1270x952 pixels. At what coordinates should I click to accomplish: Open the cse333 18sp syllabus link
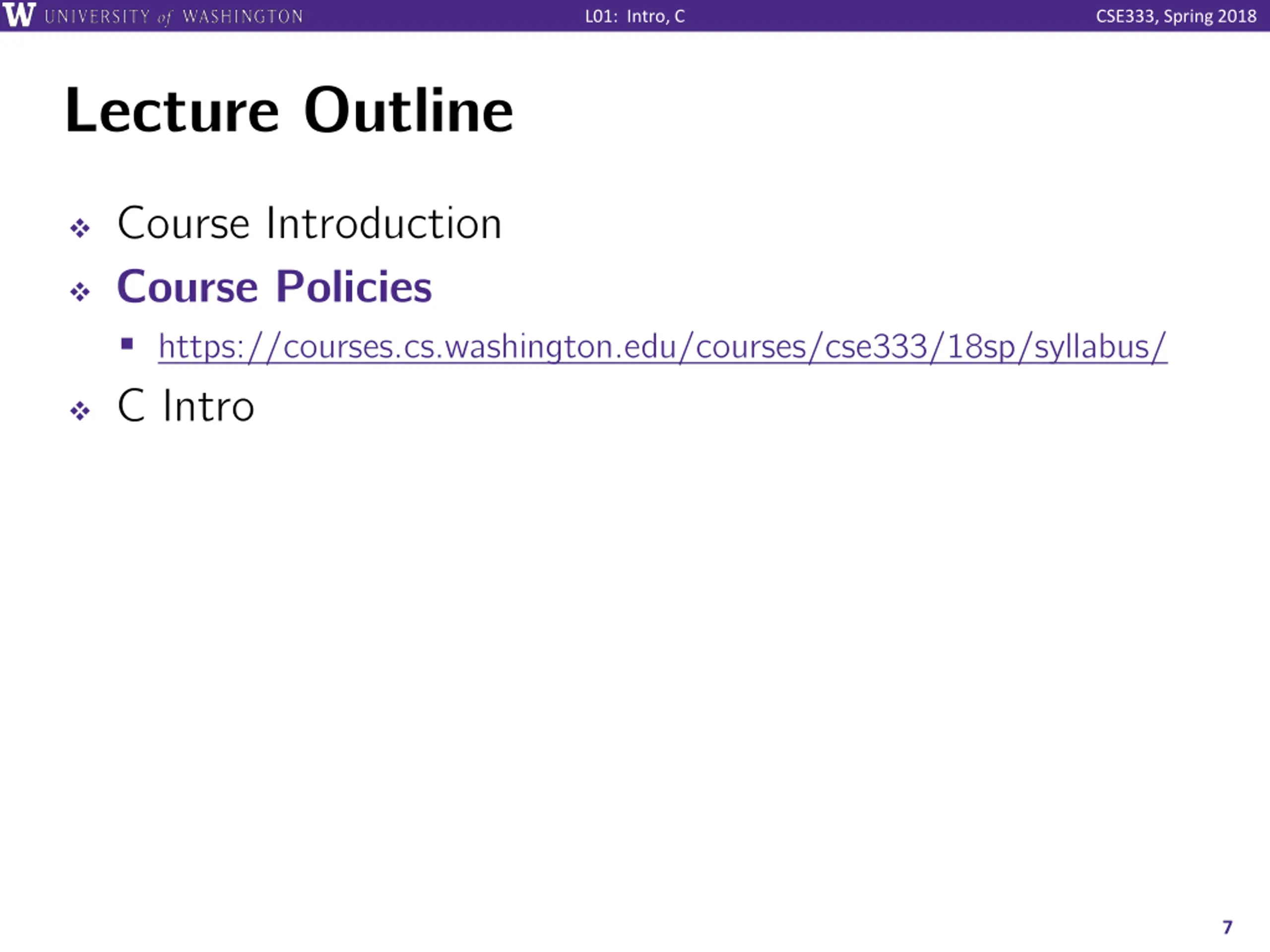(663, 347)
